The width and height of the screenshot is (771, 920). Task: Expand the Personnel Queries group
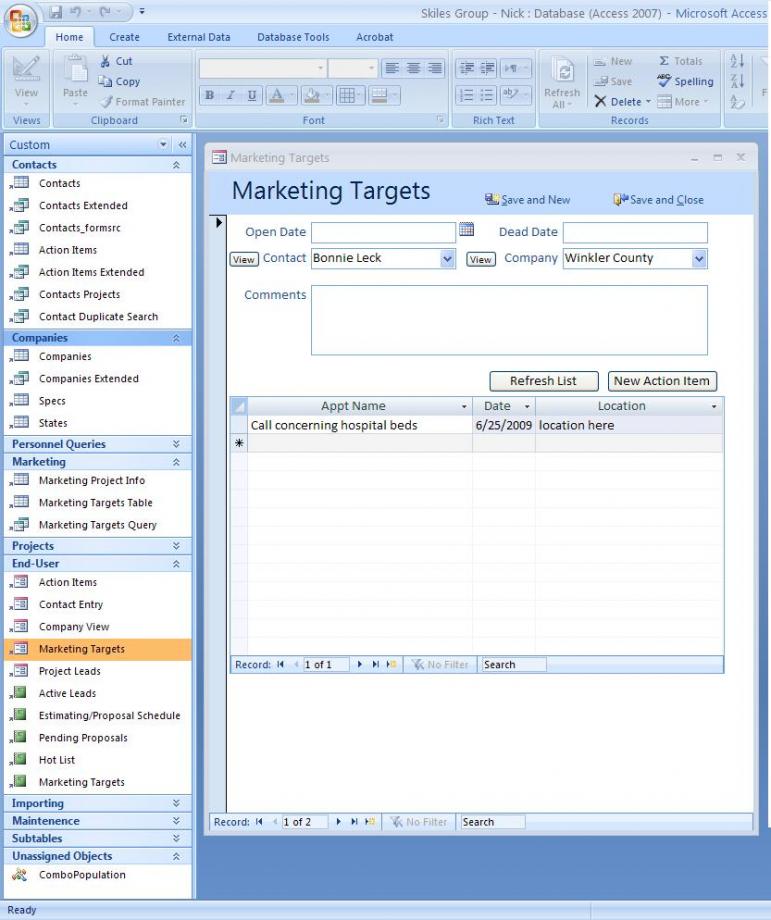coord(176,444)
